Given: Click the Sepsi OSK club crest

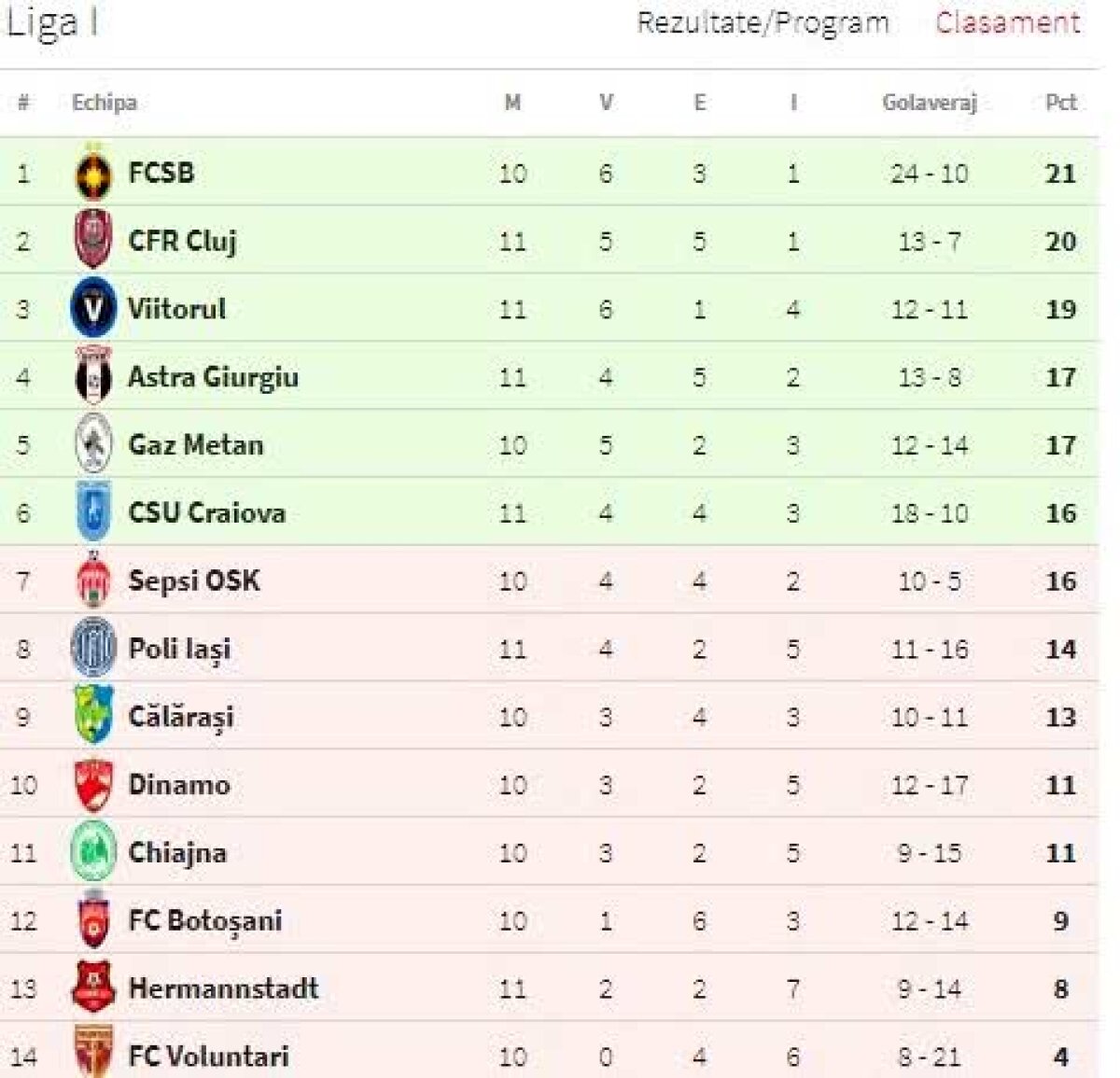Looking at the screenshot, I should pyautogui.click(x=94, y=581).
